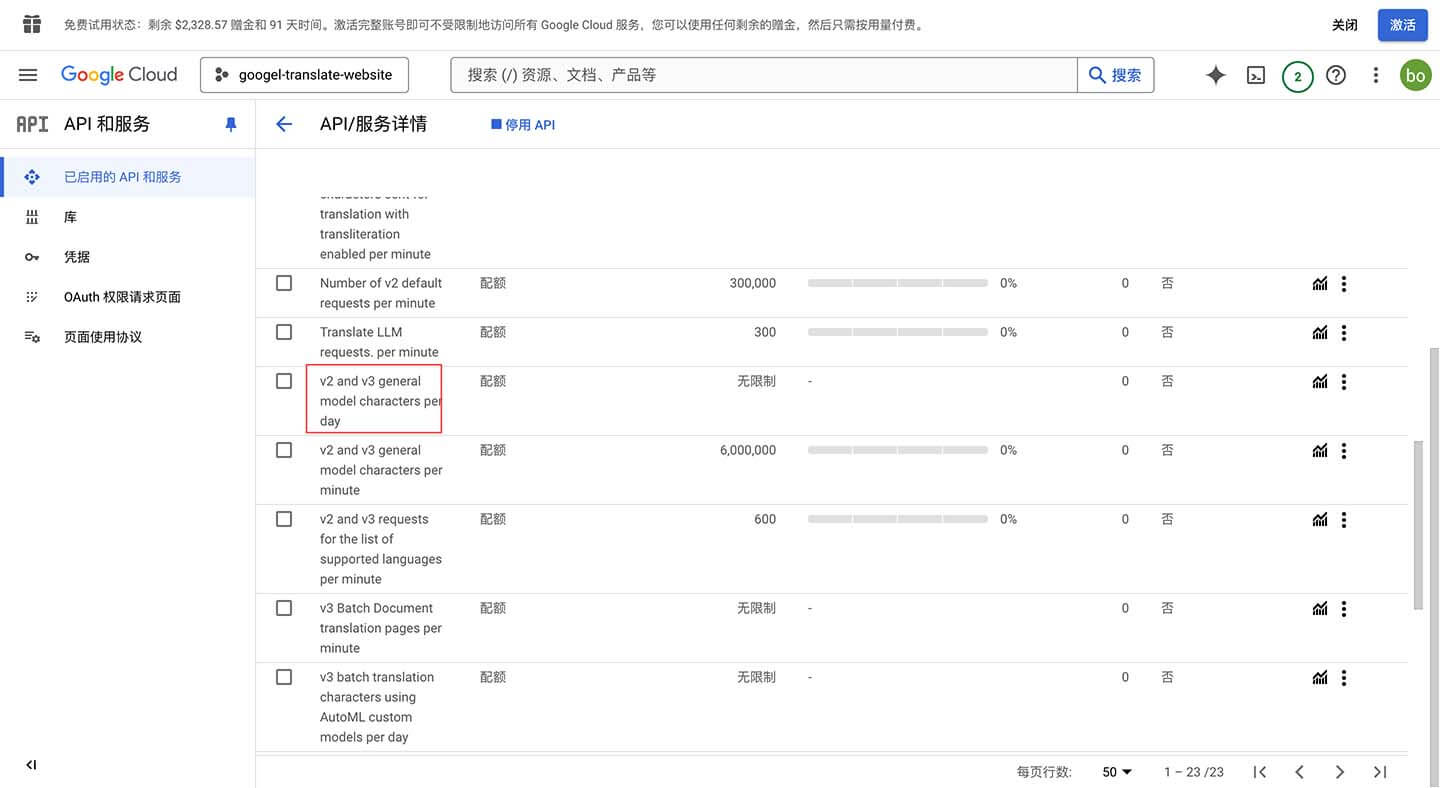Show chart for general model characters per minute

click(1320, 451)
